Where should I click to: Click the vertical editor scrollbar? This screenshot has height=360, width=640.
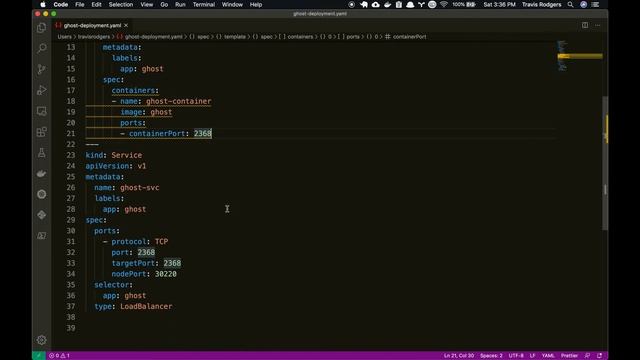[x=605, y=163]
